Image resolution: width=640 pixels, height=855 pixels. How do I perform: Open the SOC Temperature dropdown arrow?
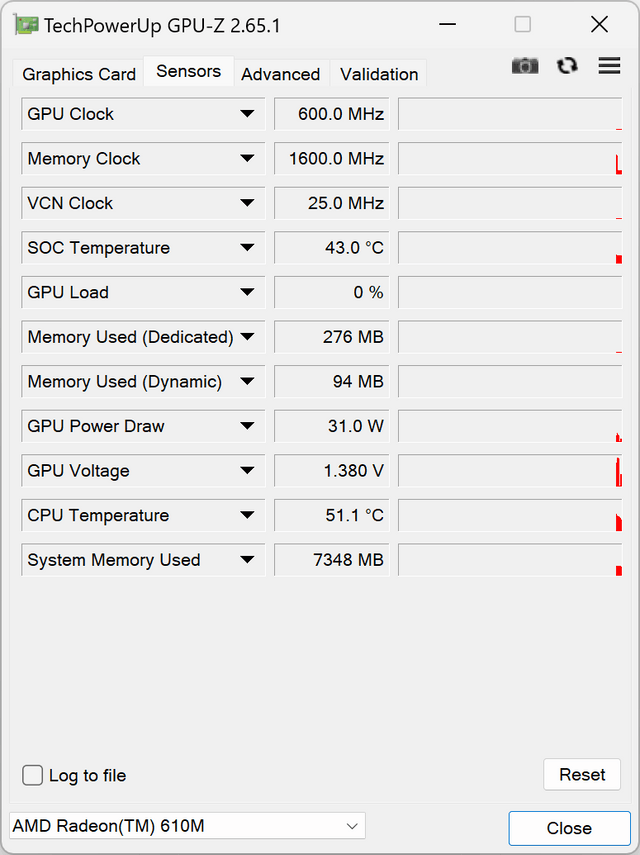247,248
